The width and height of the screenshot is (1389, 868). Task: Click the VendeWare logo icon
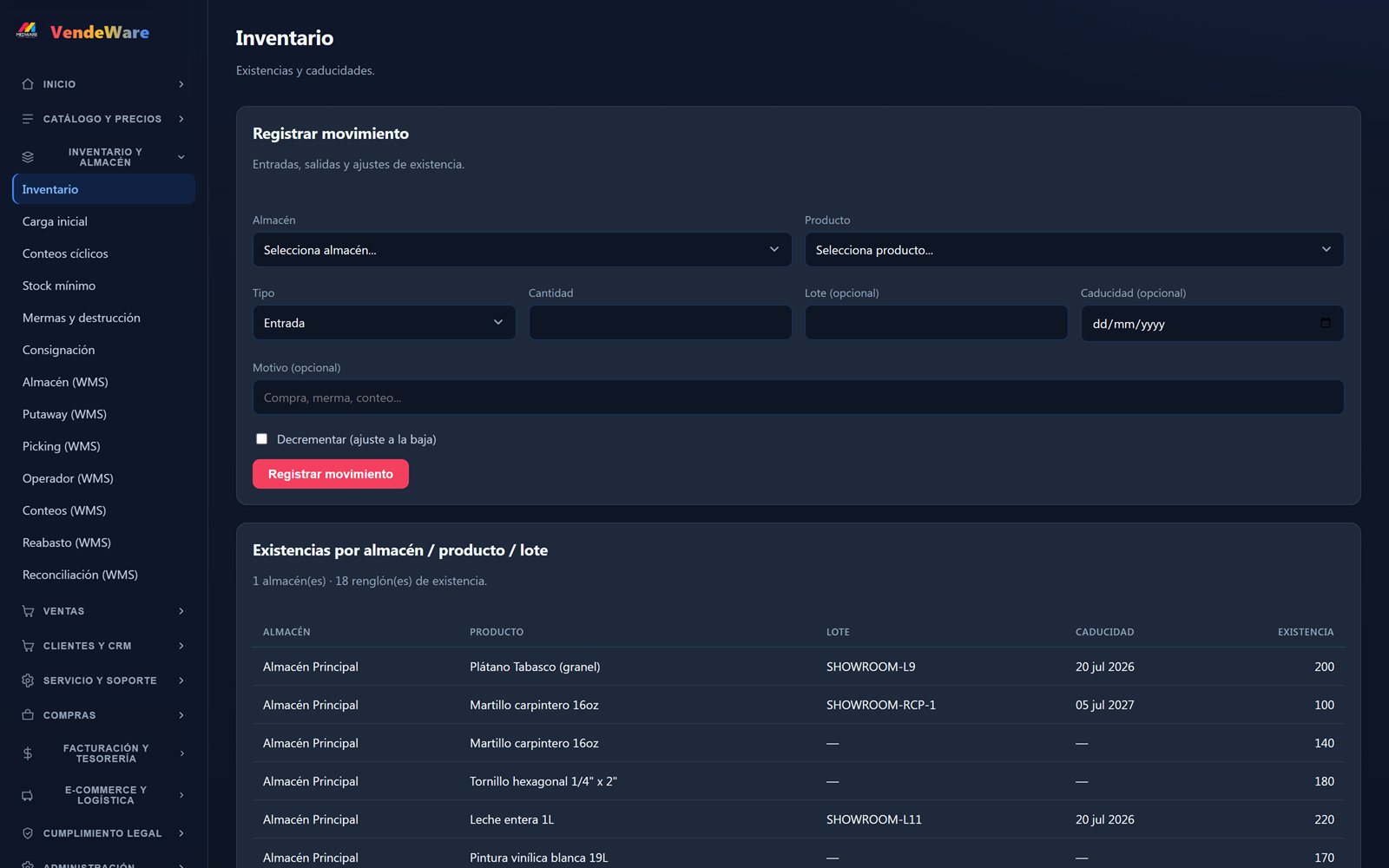pyautogui.click(x=27, y=31)
